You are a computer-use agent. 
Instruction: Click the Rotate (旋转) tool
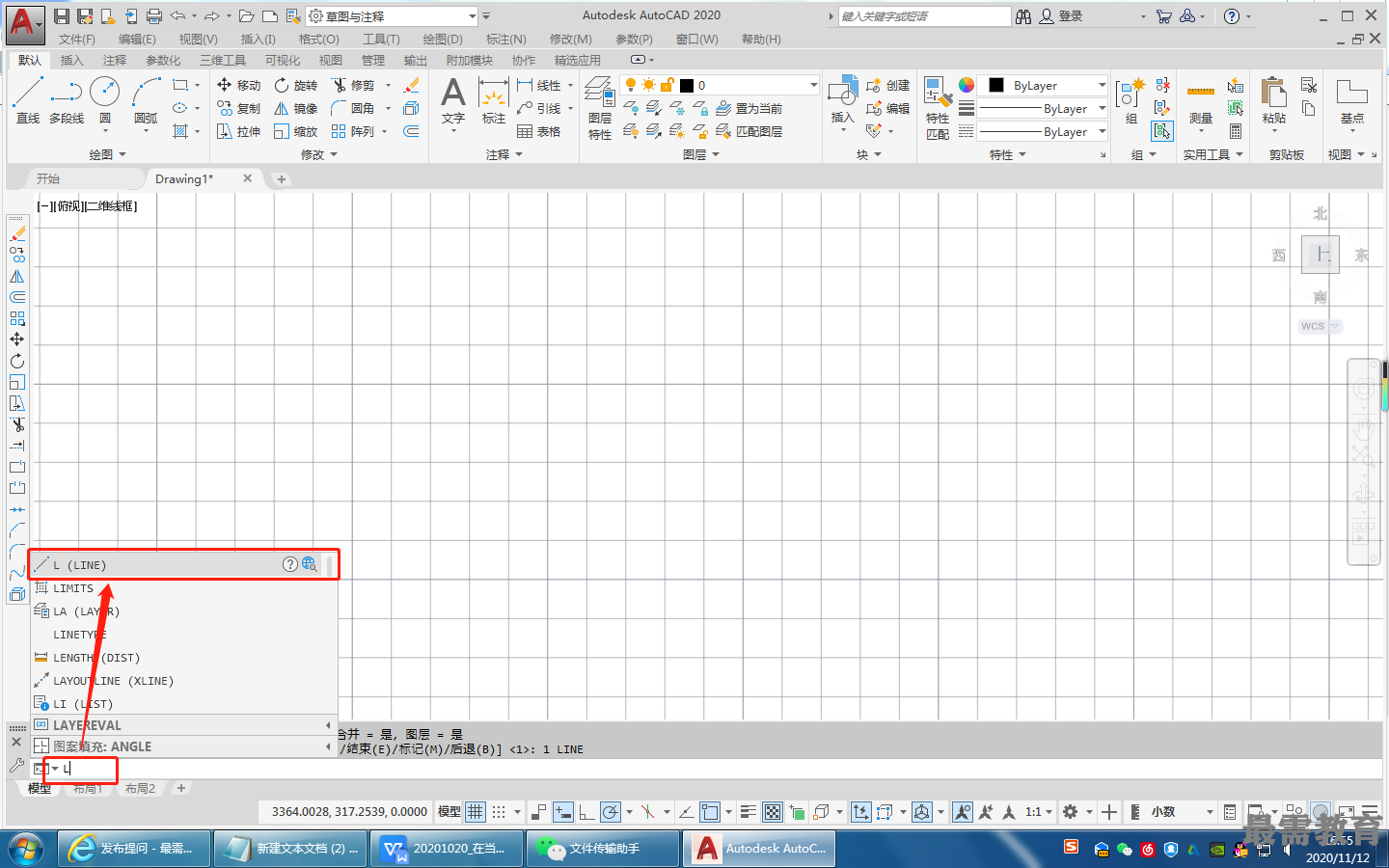[295, 85]
